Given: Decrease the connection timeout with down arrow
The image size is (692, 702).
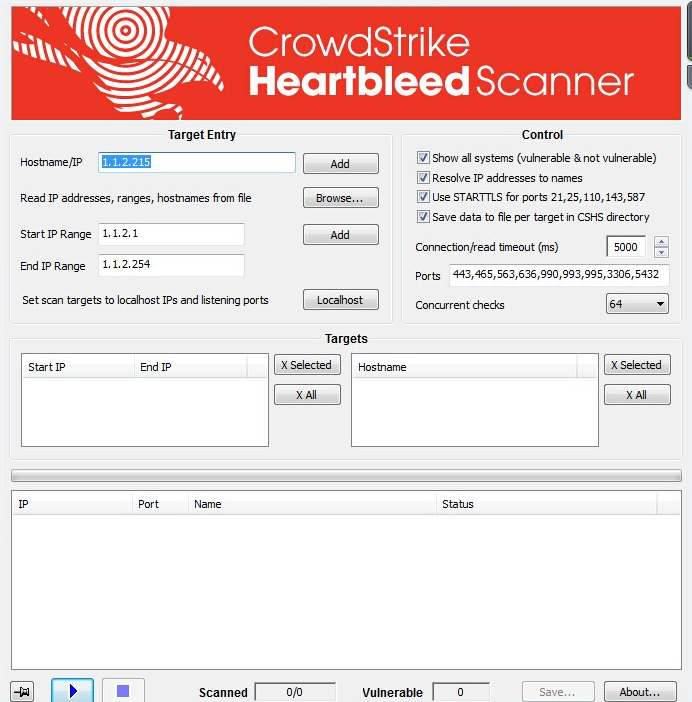Looking at the screenshot, I should tap(661, 253).
